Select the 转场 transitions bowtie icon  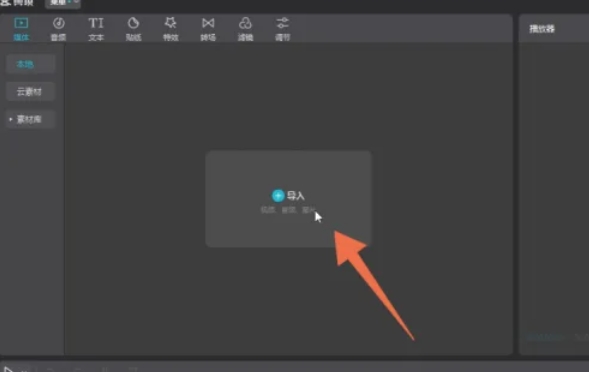point(208,23)
